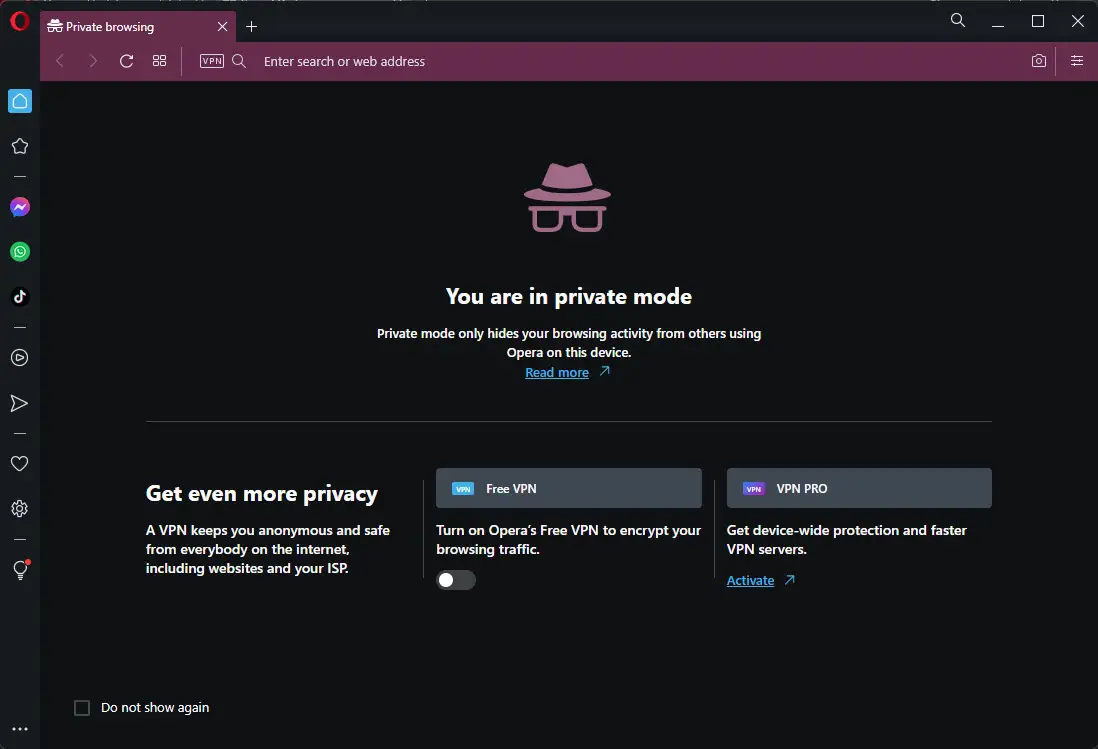The height and width of the screenshot is (749, 1098).
Task: Click the VPN badge in address bar
Action: pos(211,61)
